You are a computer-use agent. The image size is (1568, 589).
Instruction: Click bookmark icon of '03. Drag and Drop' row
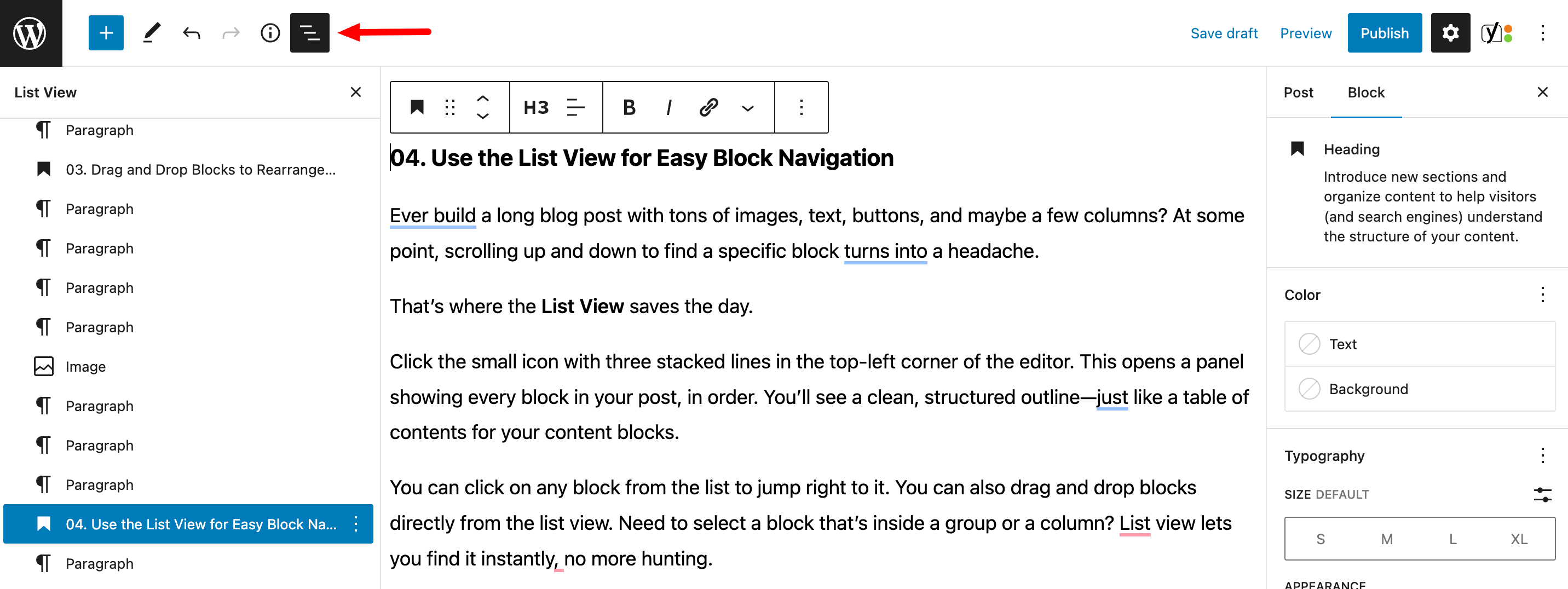click(x=44, y=169)
